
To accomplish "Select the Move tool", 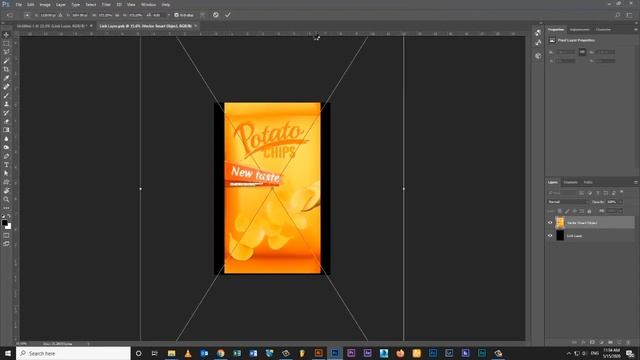I will 6,35.
